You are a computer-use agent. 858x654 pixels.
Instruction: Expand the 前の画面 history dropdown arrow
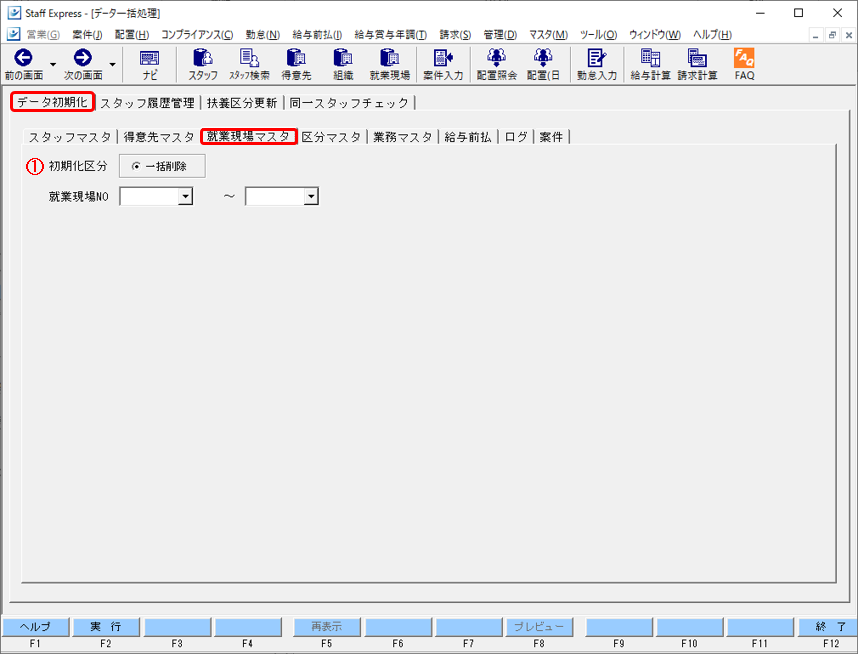[53, 65]
